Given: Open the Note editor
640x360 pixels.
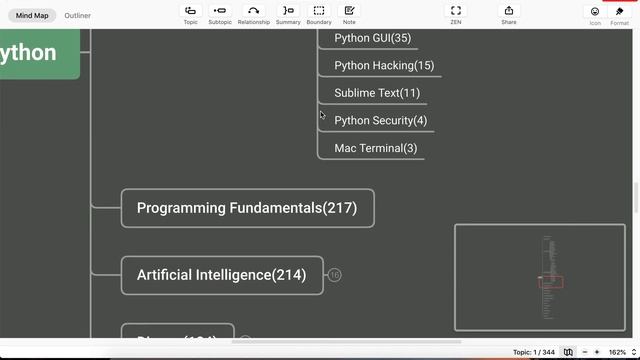Looking at the screenshot, I should click(x=349, y=15).
